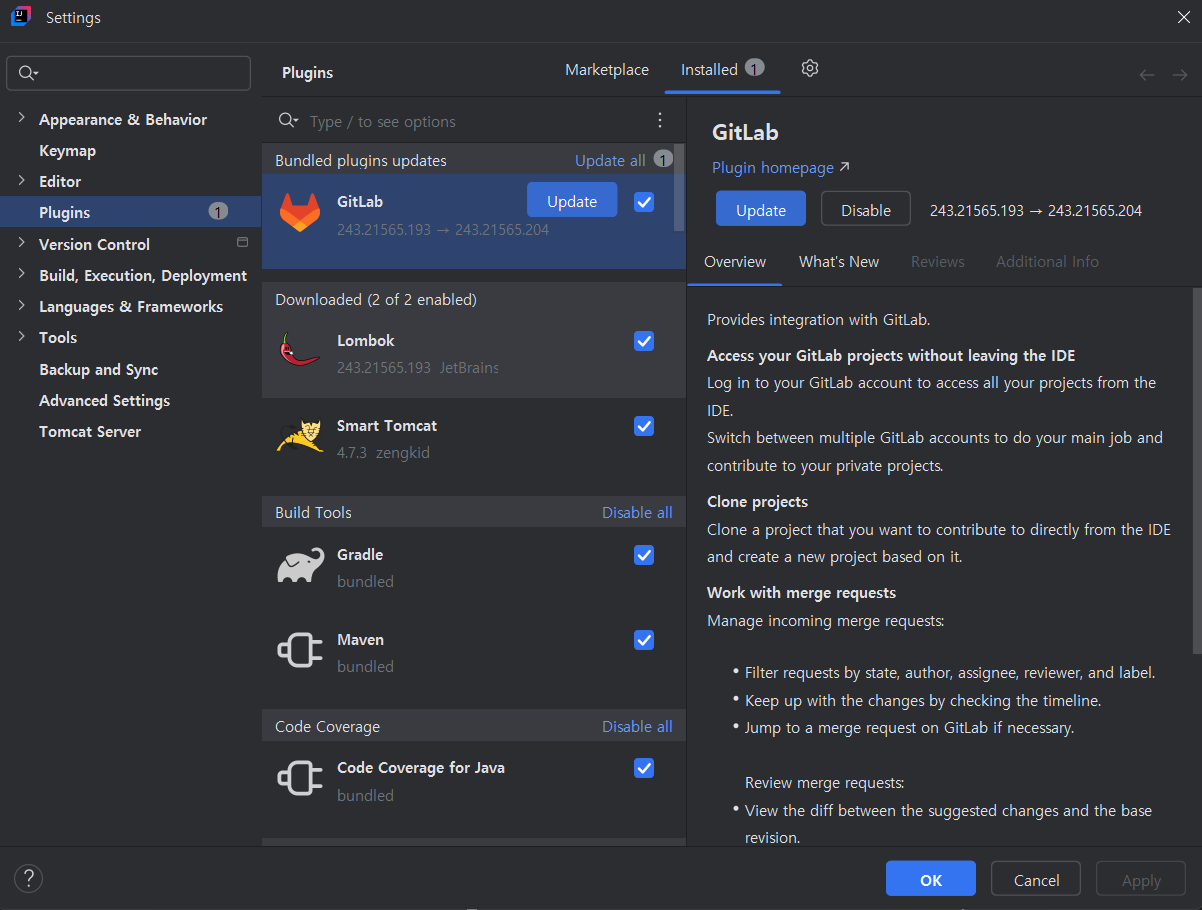1202x910 pixels.
Task: Switch to the Marketplace tab
Action: click(607, 70)
